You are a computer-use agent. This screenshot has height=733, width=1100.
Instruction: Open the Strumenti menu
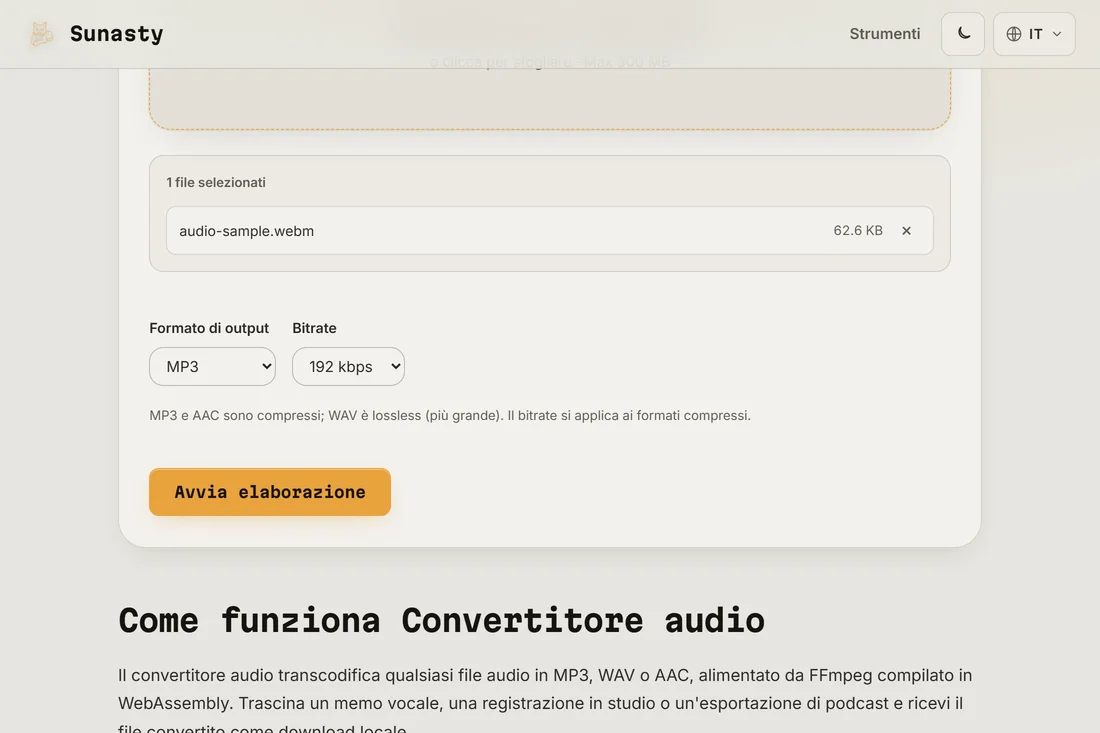coord(885,34)
